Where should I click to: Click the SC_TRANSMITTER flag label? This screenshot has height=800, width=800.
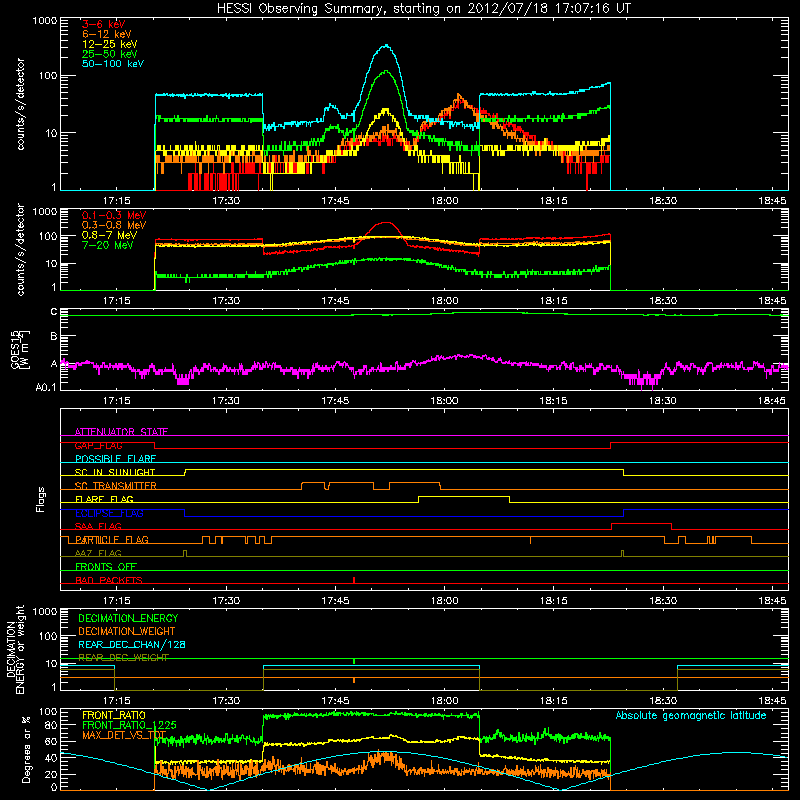pos(116,486)
